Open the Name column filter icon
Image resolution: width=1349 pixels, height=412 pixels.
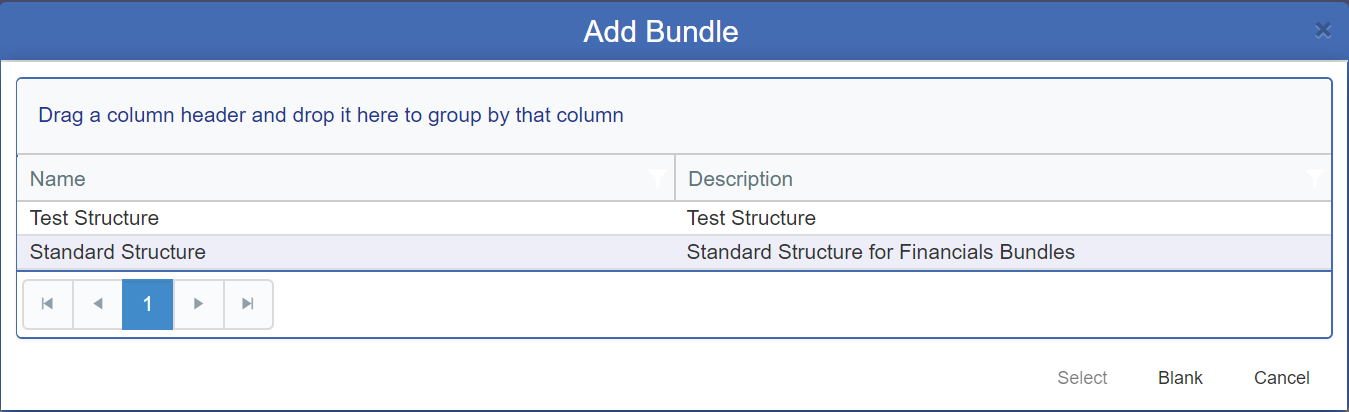658,179
